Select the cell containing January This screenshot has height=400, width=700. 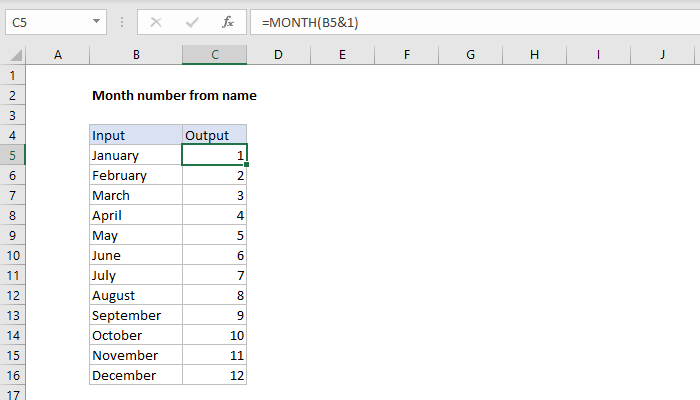point(135,155)
